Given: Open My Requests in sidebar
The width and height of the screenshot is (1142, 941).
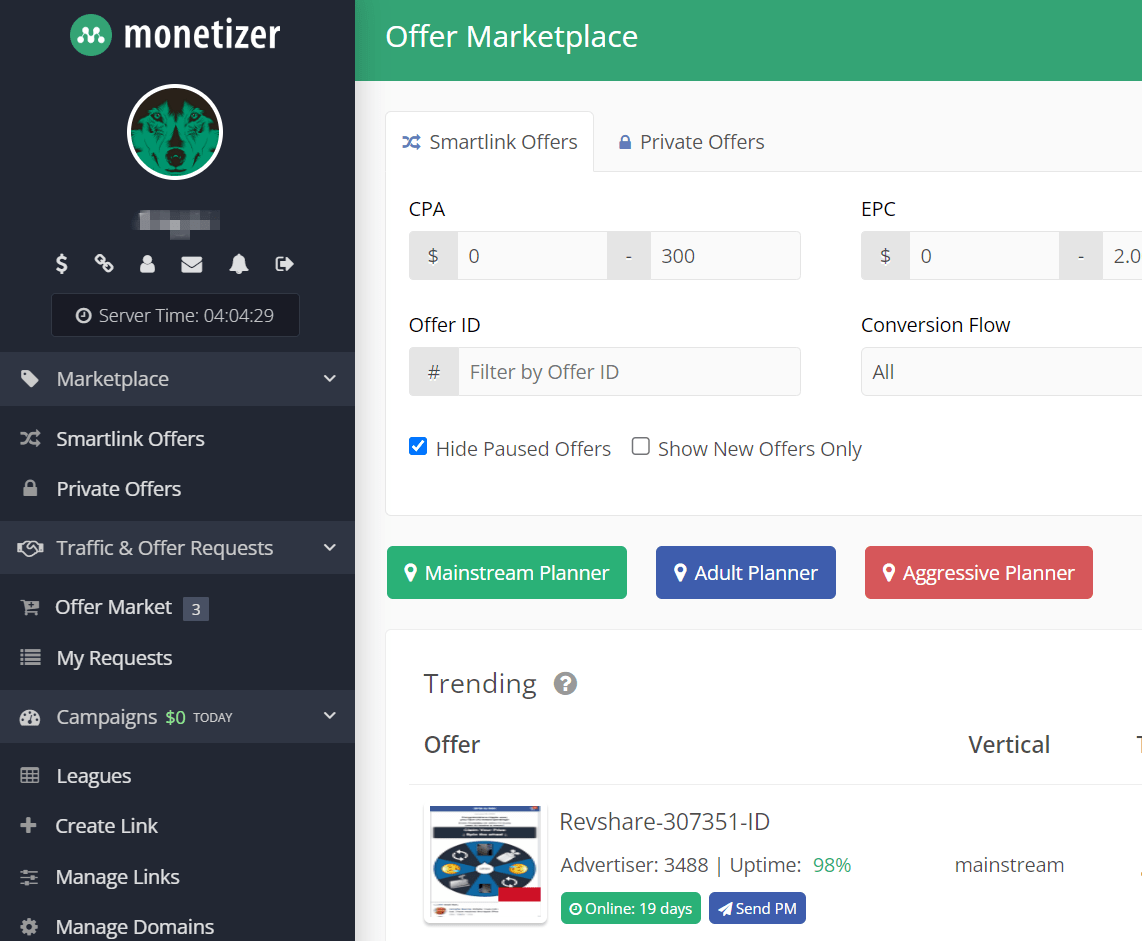Looking at the screenshot, I should click(x=114, y=658).
